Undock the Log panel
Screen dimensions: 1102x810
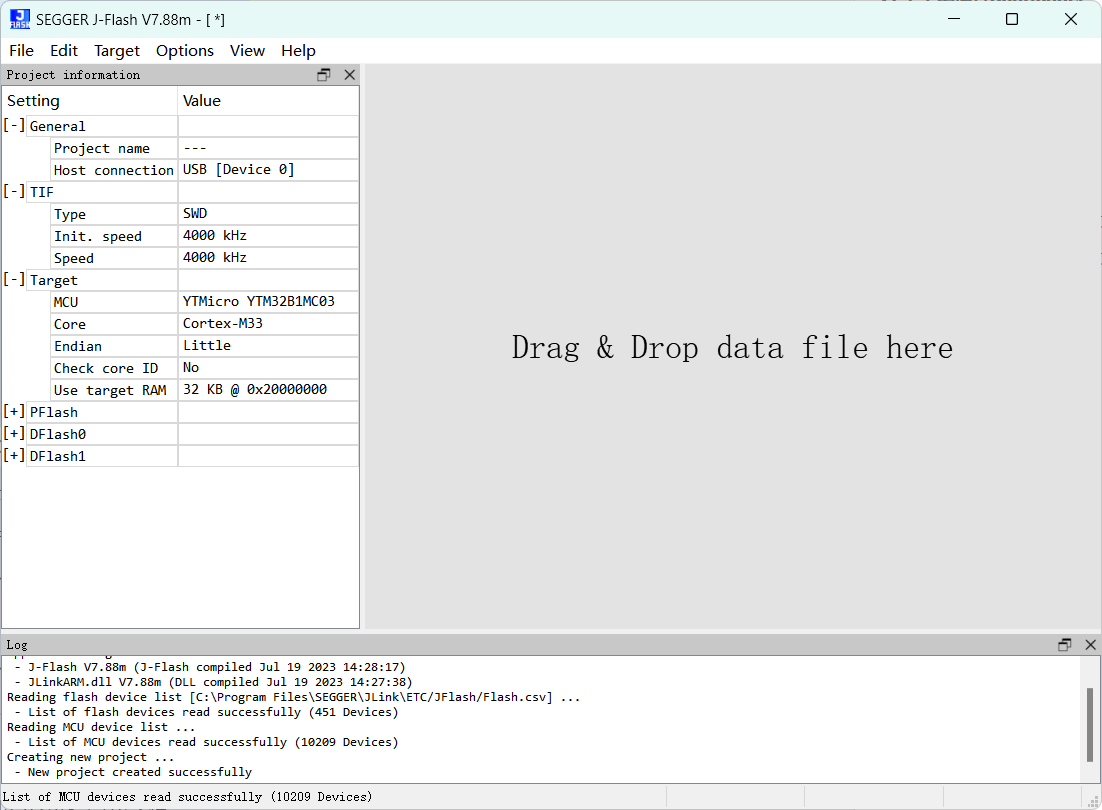(x=1065, y=644)
